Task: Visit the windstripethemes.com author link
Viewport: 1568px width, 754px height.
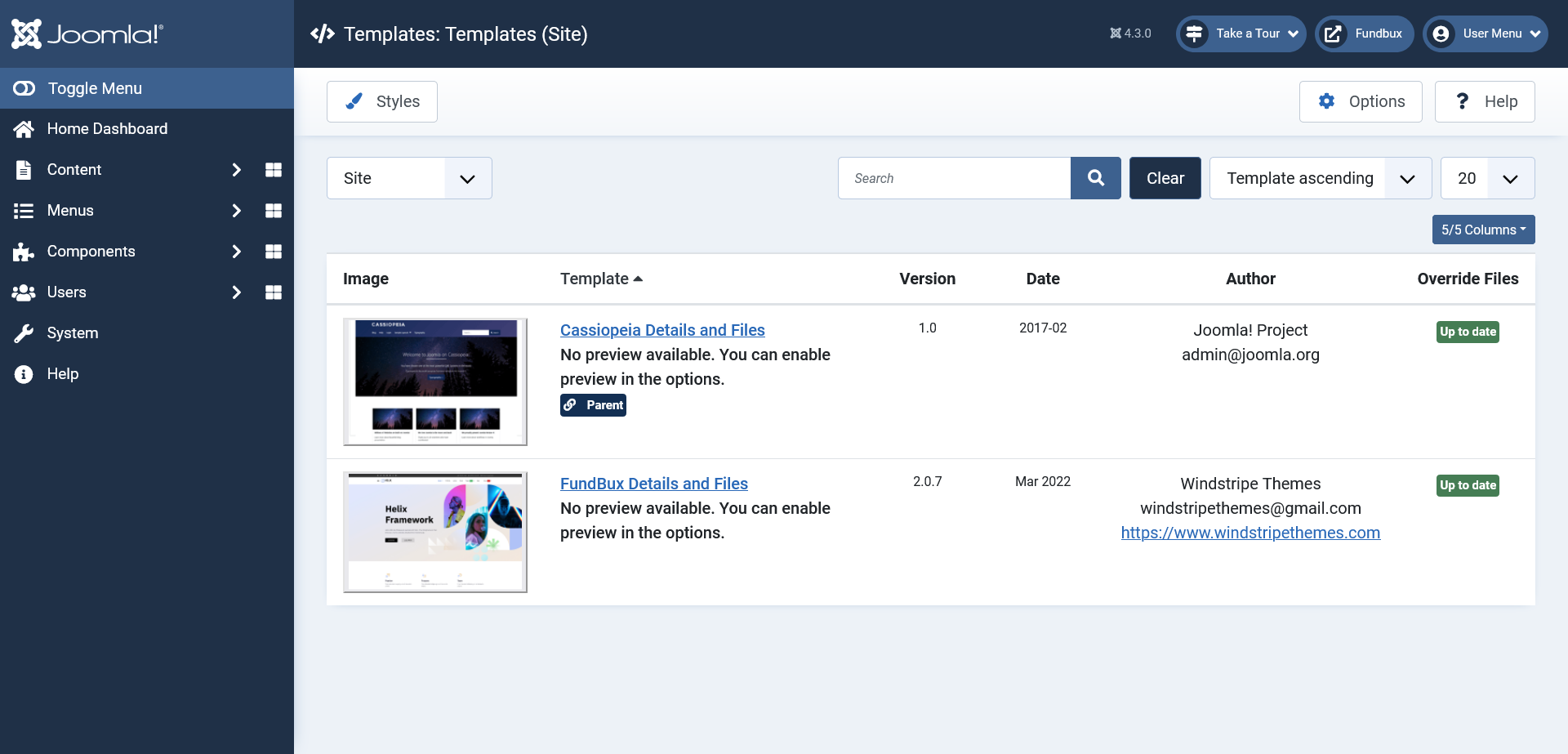Action: [1250, 533]
